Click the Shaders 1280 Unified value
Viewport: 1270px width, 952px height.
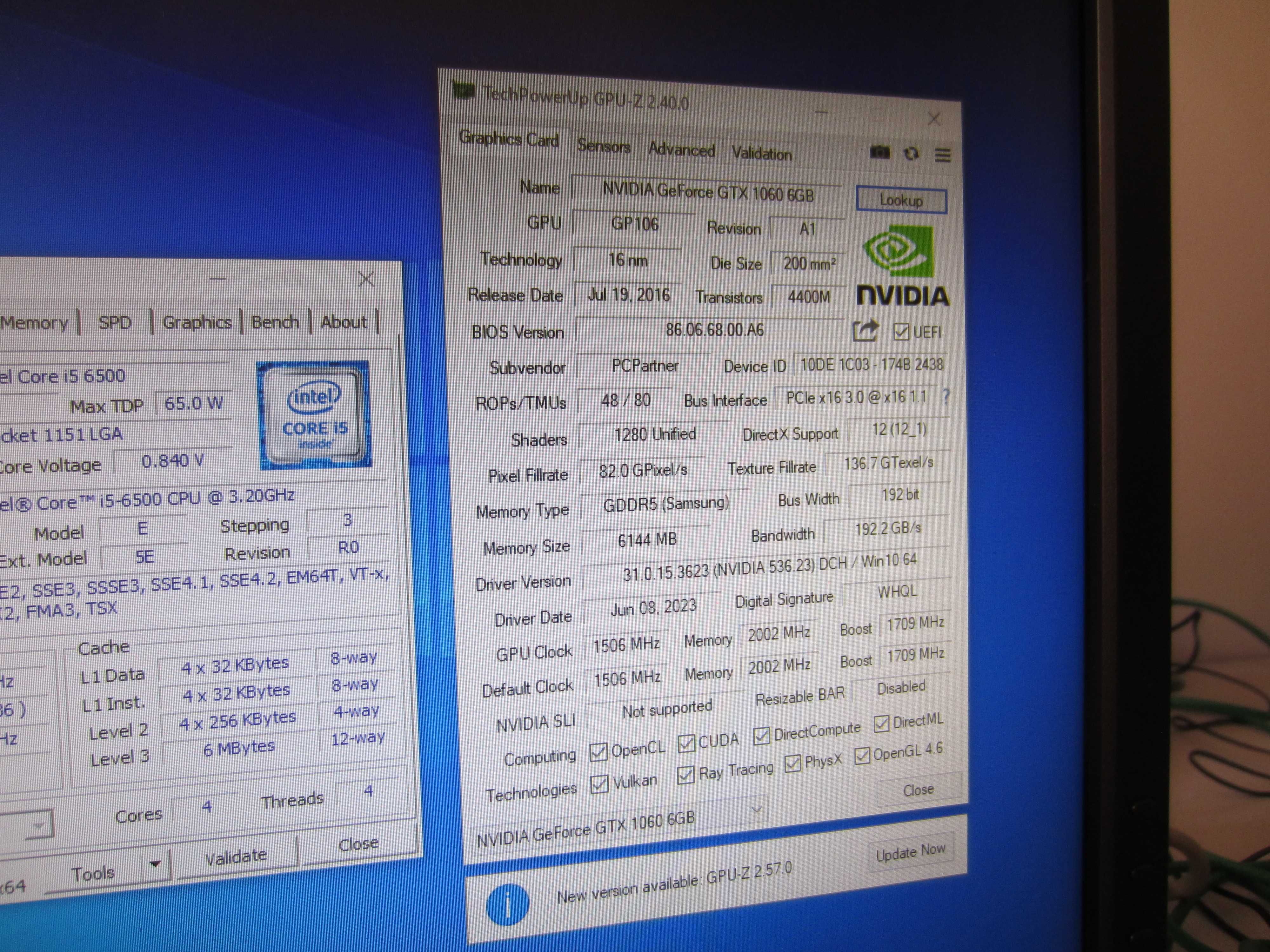[x=654, y=434]
